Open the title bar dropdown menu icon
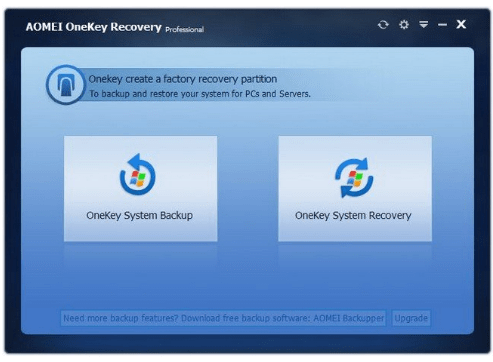Screen dimensions: 493x362 (x=424, y=24)
